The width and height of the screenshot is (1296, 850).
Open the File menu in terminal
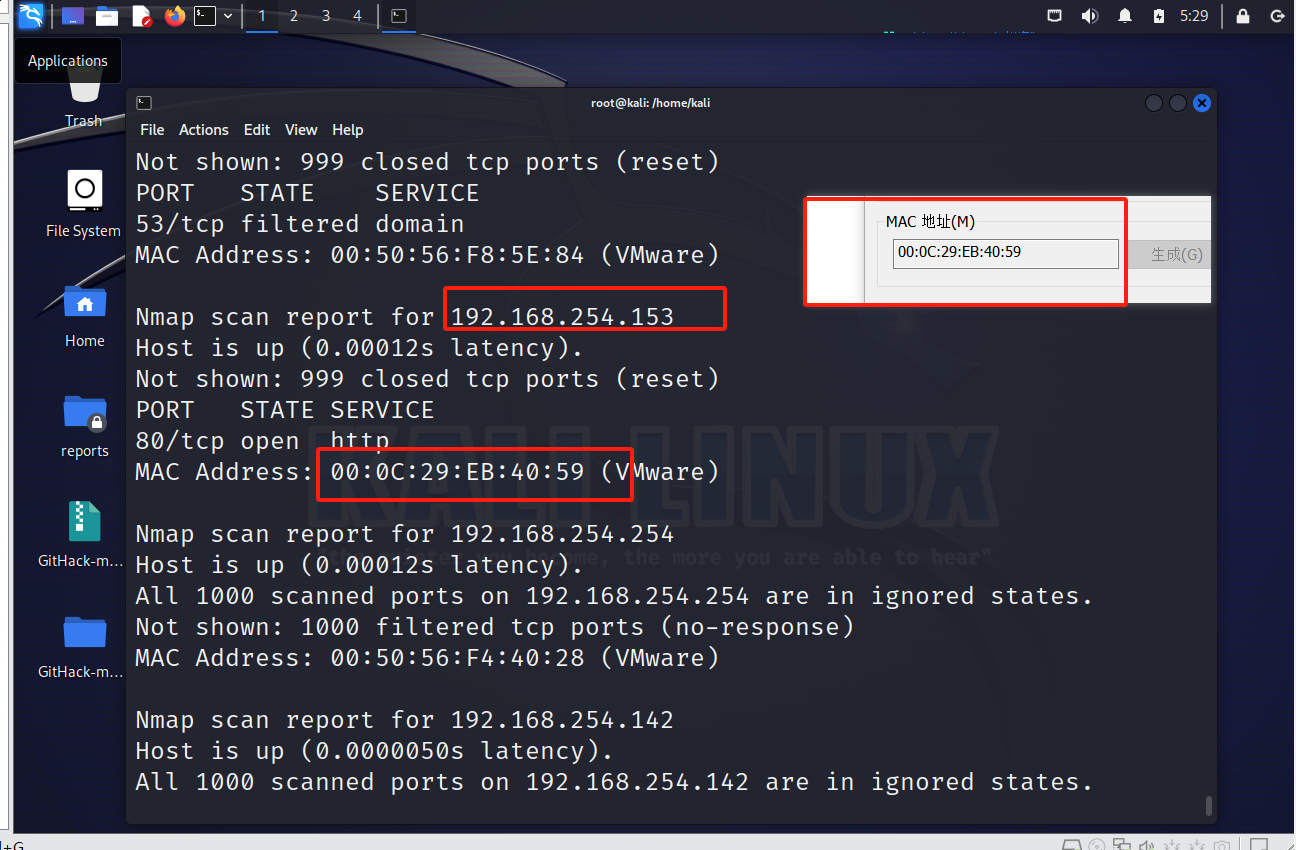(152, 130)
